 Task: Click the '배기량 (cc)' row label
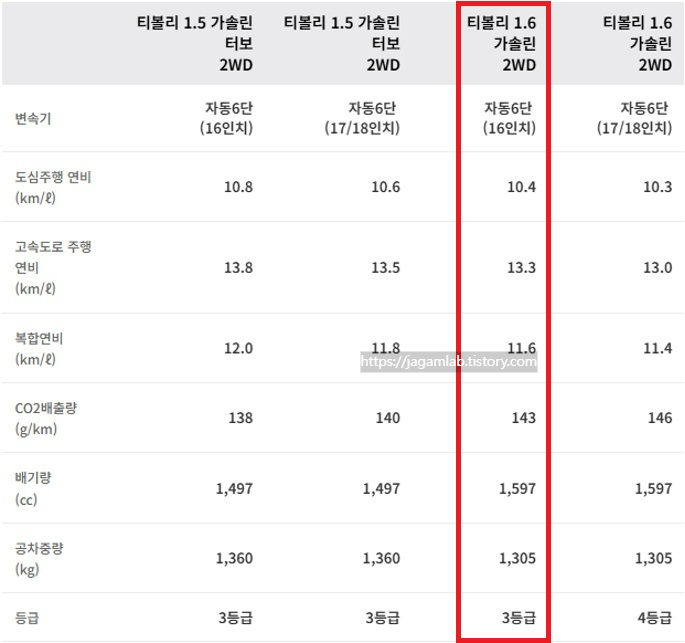(x=33, y=488)
